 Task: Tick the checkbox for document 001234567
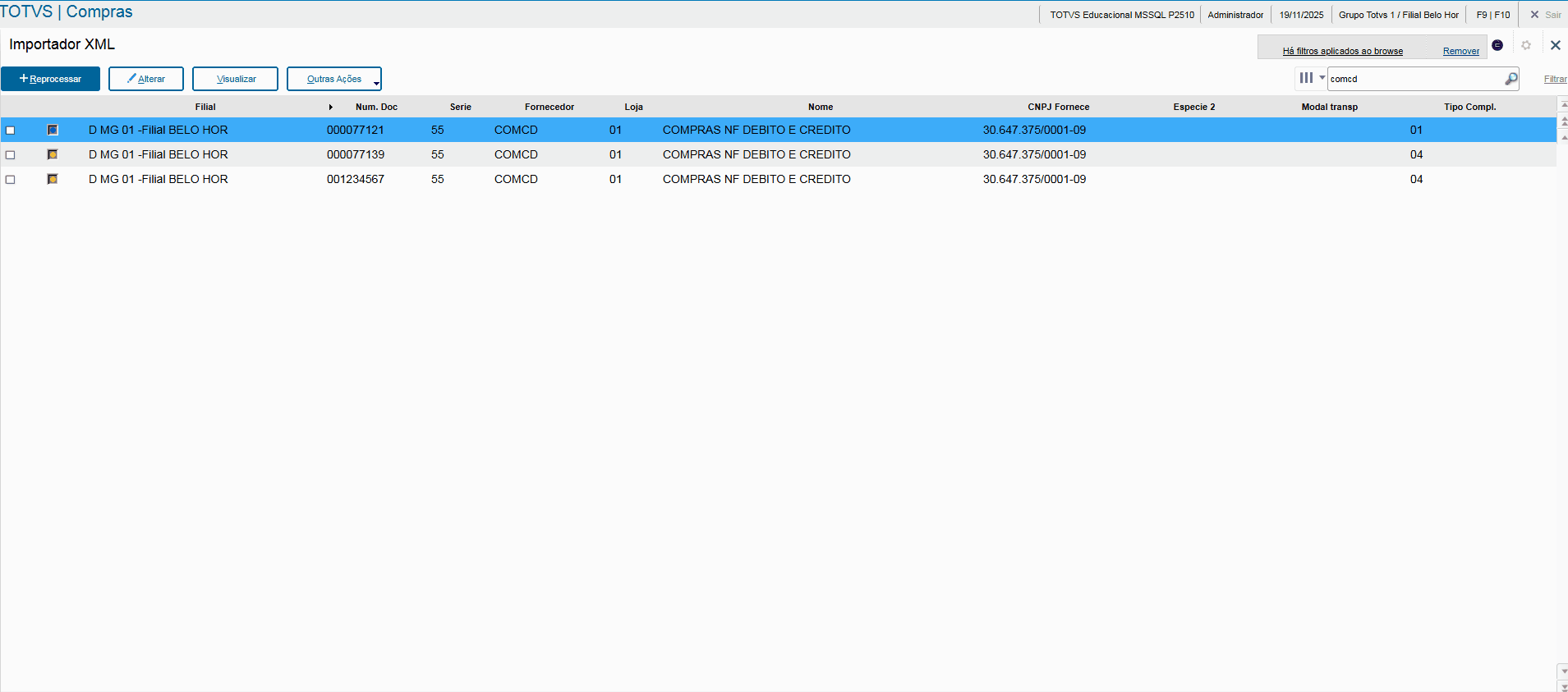[10, 180]
